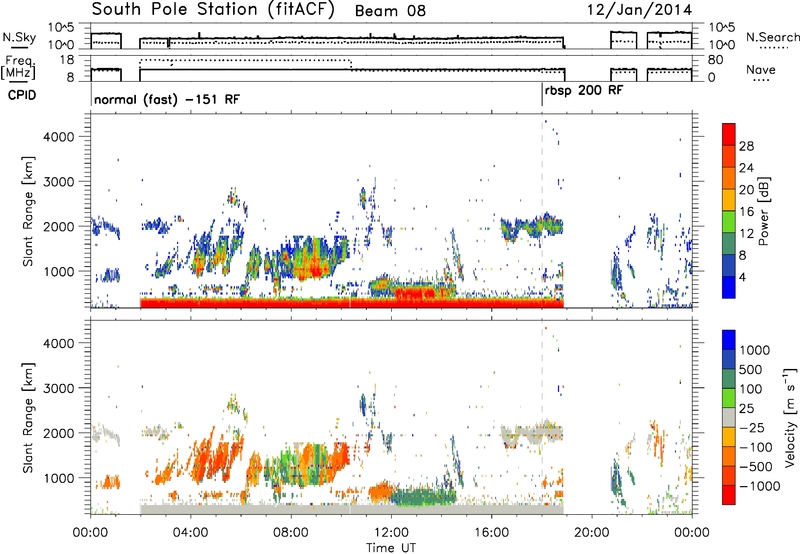Click the 'South Pole Station (fitACF)' title
This screenshot has width=800, height=554.
[213, 10]
